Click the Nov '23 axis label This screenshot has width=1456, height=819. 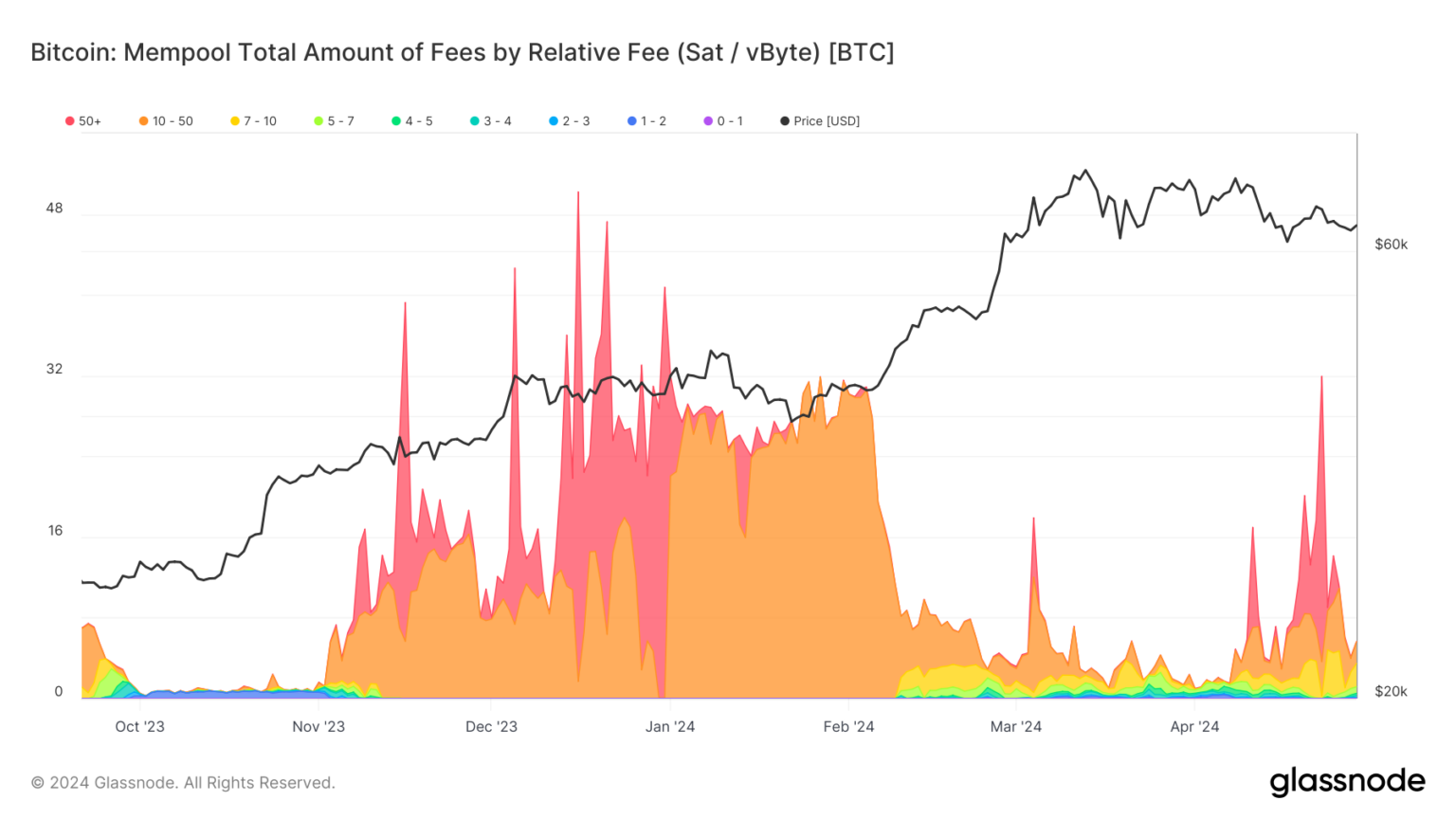click(318, 727)
